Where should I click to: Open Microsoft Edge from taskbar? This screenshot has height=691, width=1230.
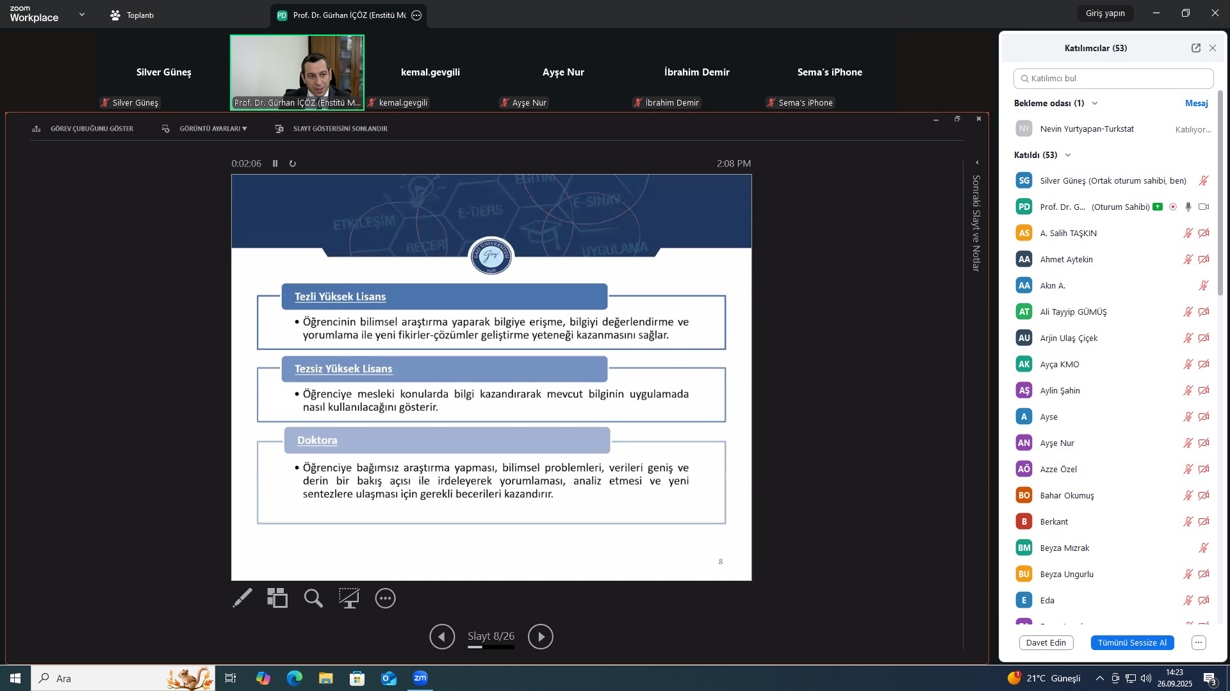(x=294, y=678)
